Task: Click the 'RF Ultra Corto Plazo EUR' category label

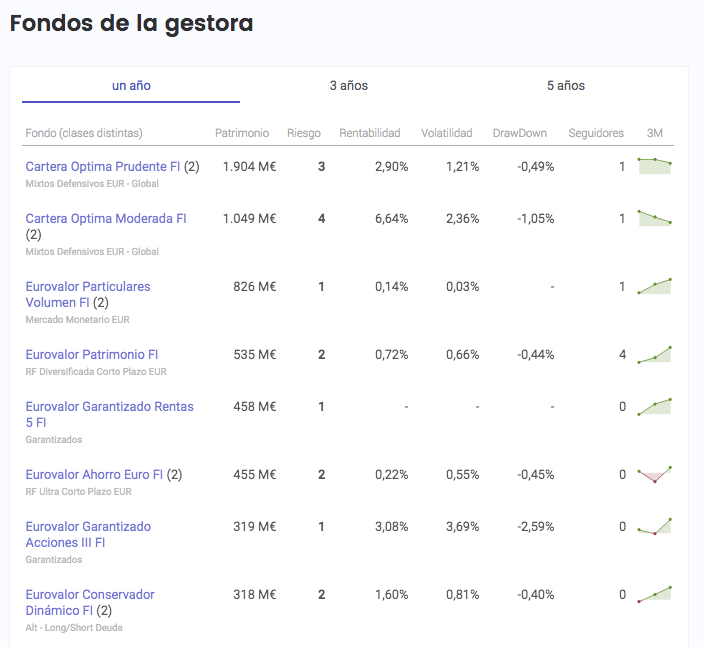Action: click(x=79, y=492)
